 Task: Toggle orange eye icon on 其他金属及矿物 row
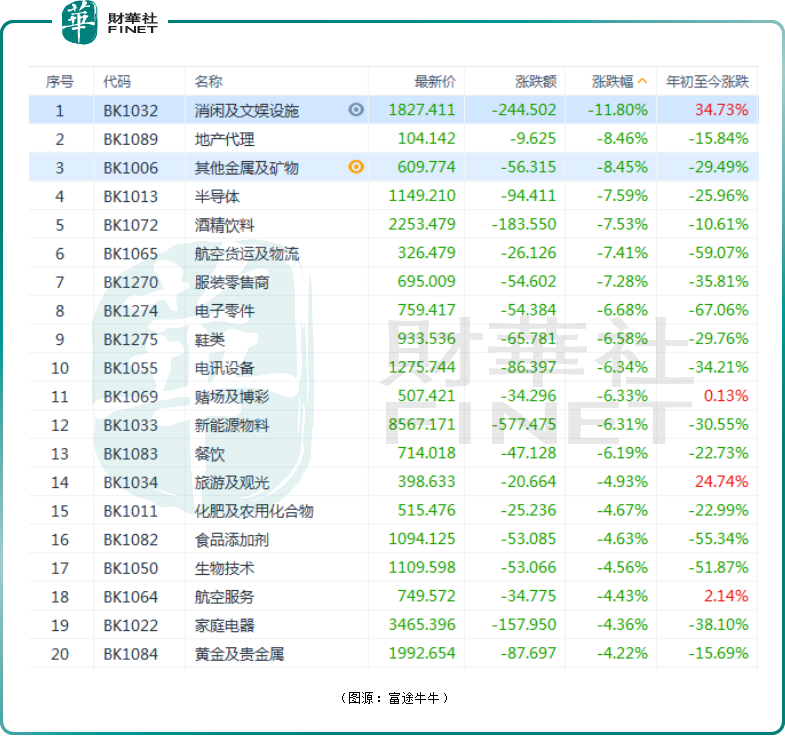356,167
